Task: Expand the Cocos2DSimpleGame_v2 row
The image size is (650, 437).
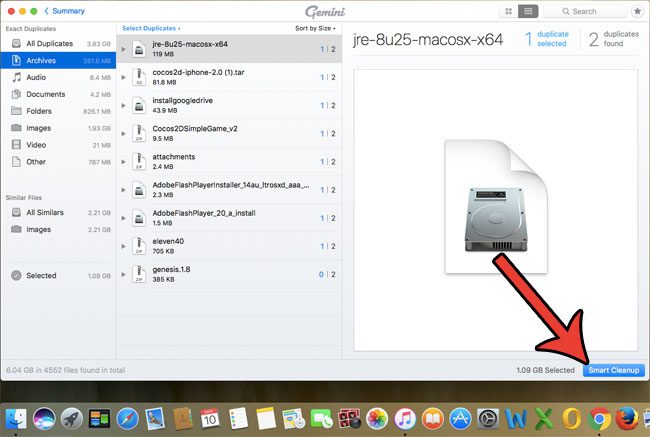Action: [124, 134]
